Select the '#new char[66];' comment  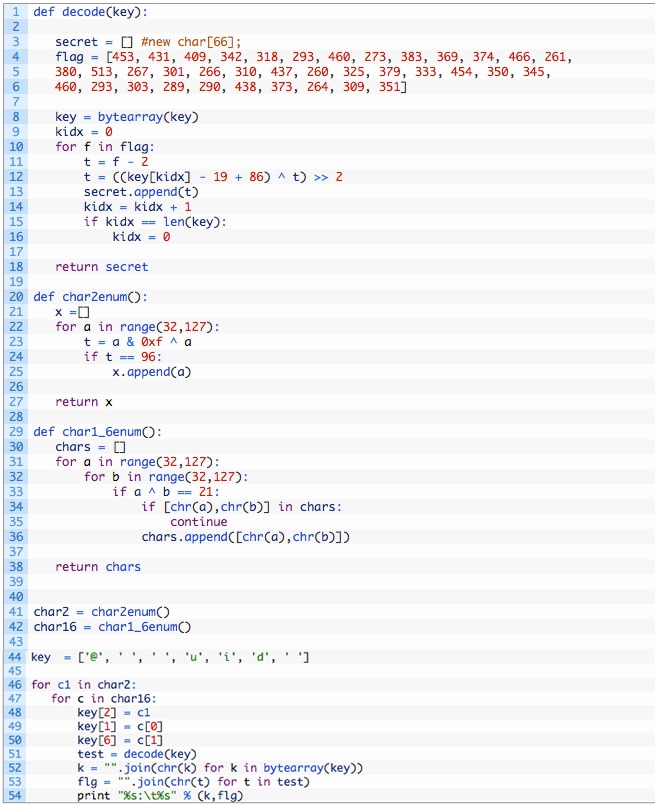coord(191,42)
